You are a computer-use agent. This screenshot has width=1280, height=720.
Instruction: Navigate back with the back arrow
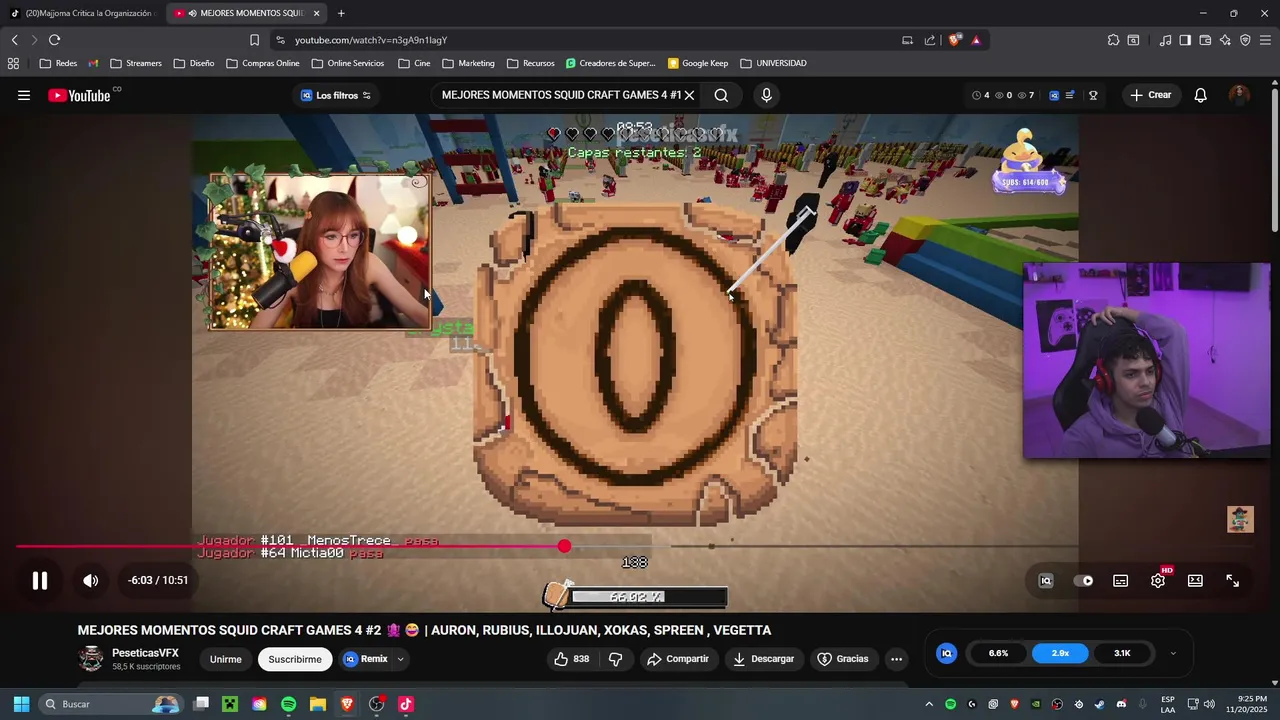point(14,40)
